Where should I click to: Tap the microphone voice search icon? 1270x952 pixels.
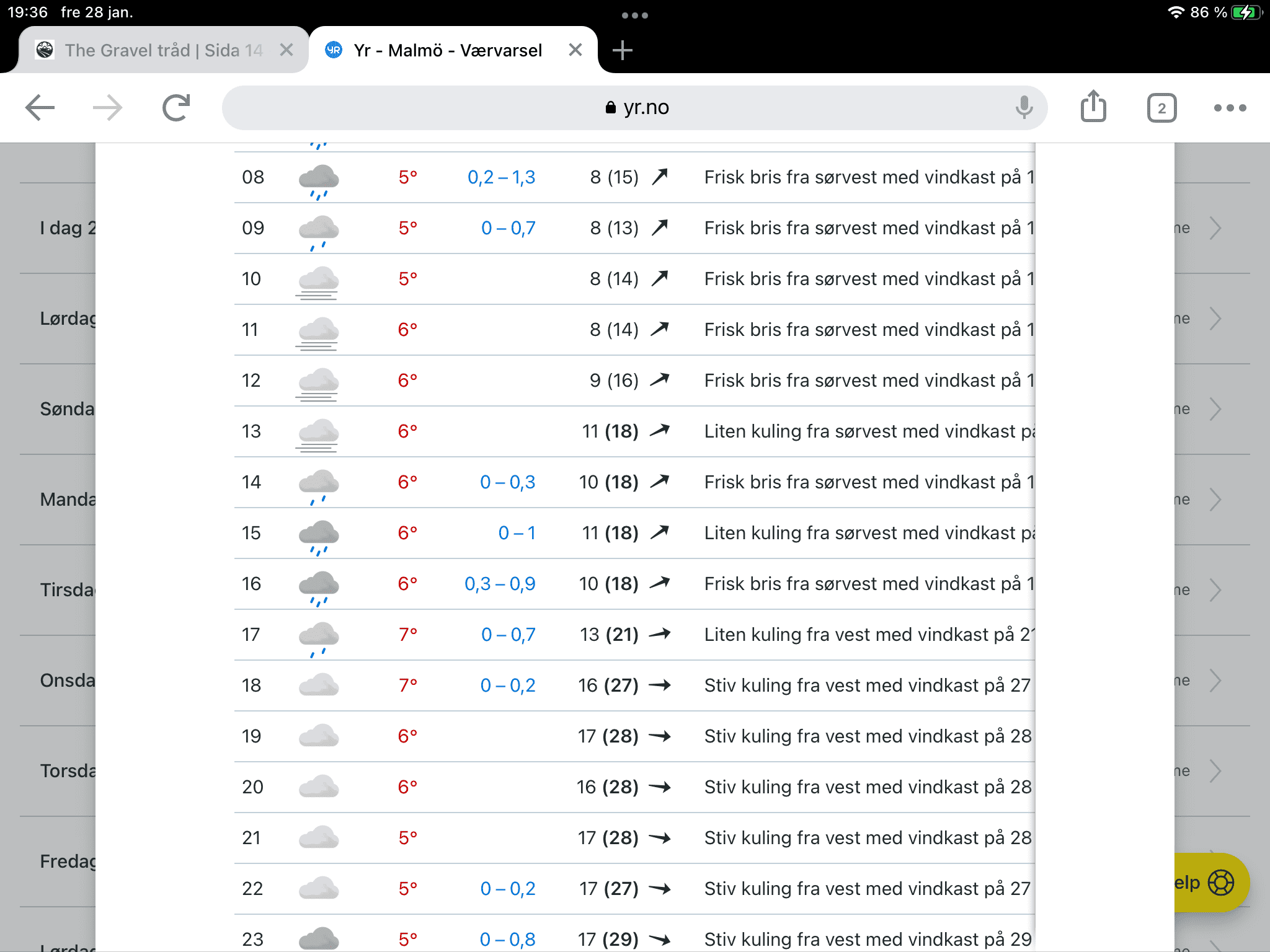(1024, 108)
